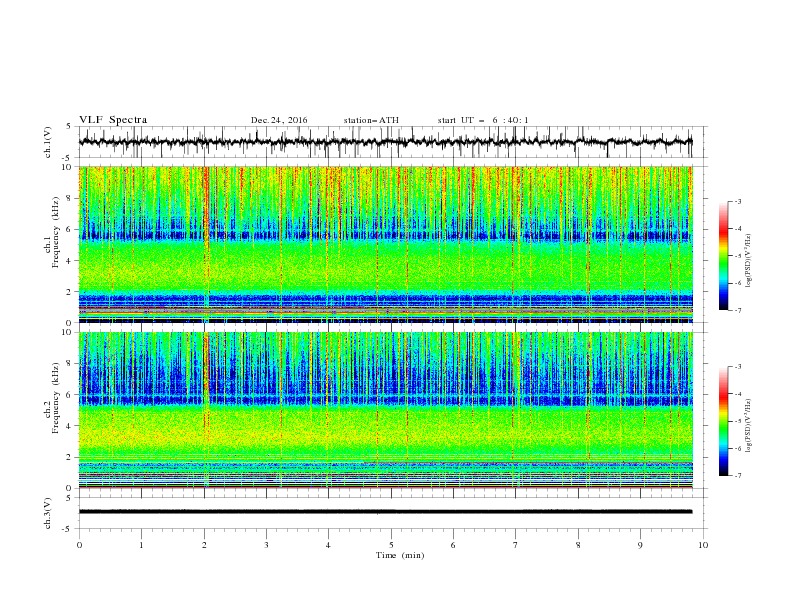Click time axis tick label "10"
The height and width of the screenshot is (612, 792).
tap(703, 545)
